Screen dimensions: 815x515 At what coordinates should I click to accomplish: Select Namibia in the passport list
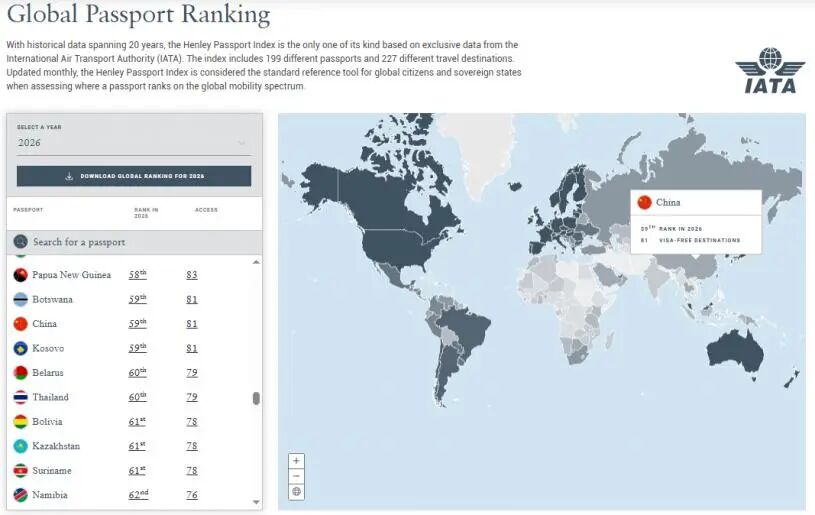(50, 495)
